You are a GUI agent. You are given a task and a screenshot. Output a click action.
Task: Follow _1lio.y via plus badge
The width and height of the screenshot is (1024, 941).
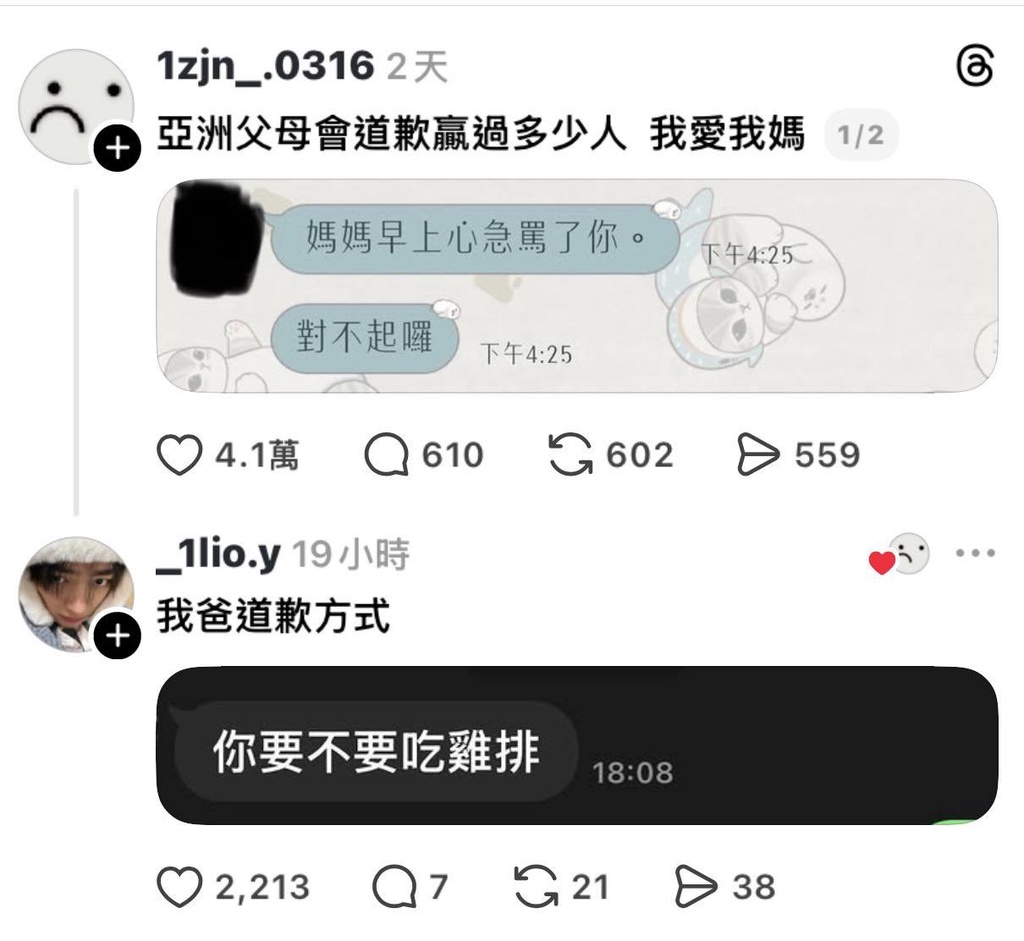[x=117, y=635]
